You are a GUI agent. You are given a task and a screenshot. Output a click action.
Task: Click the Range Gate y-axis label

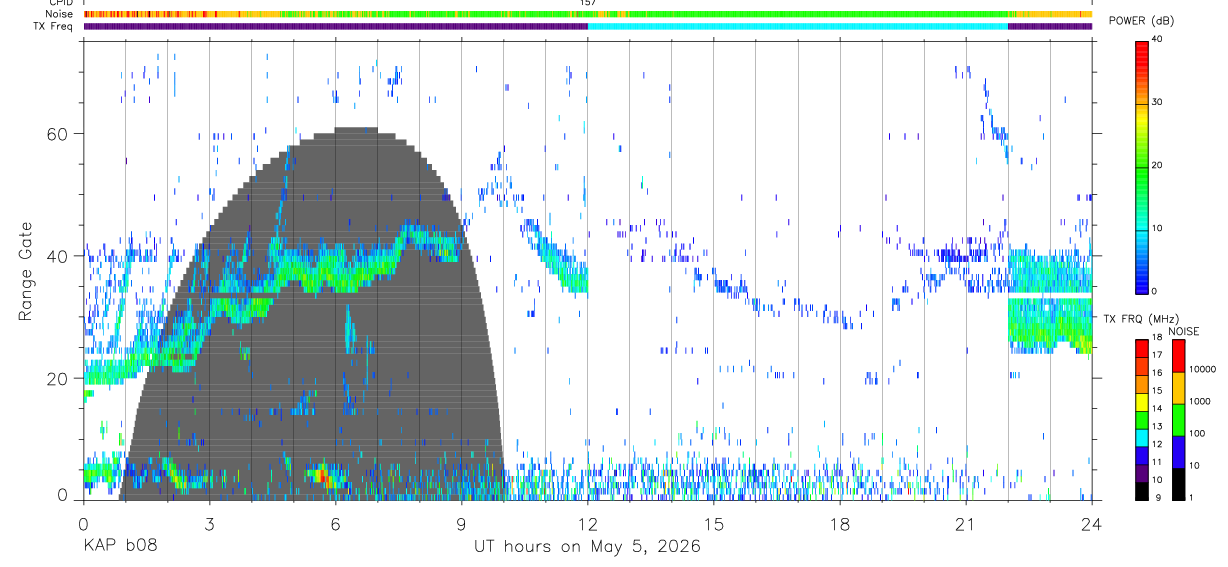point(26,273)
